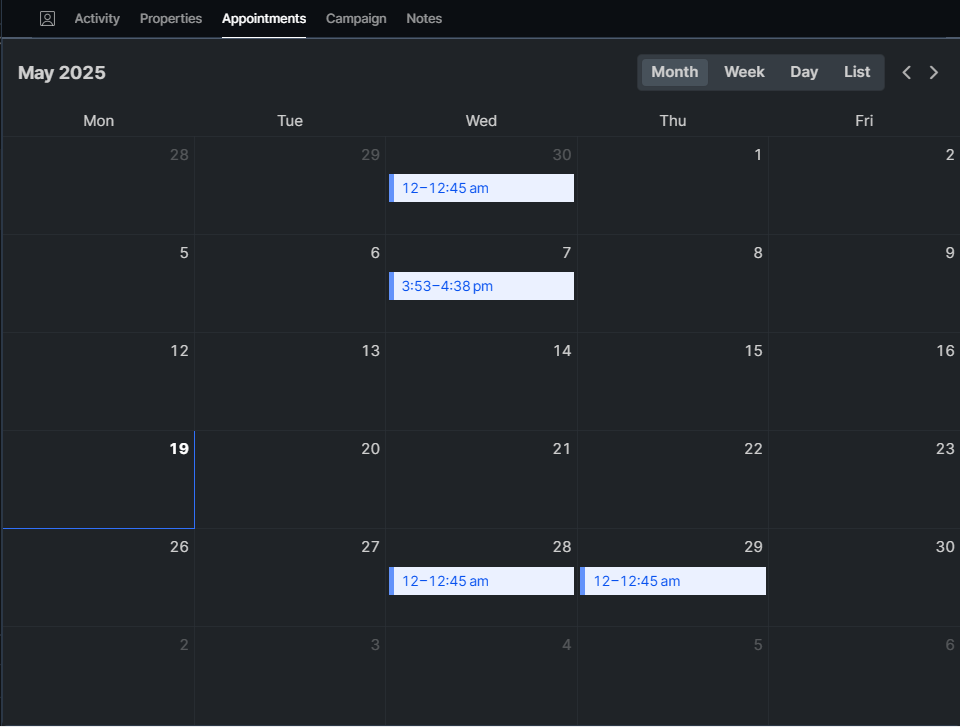960x727 pixels.
Task: Select Month calendar view
Action: (x=675, y=72)
